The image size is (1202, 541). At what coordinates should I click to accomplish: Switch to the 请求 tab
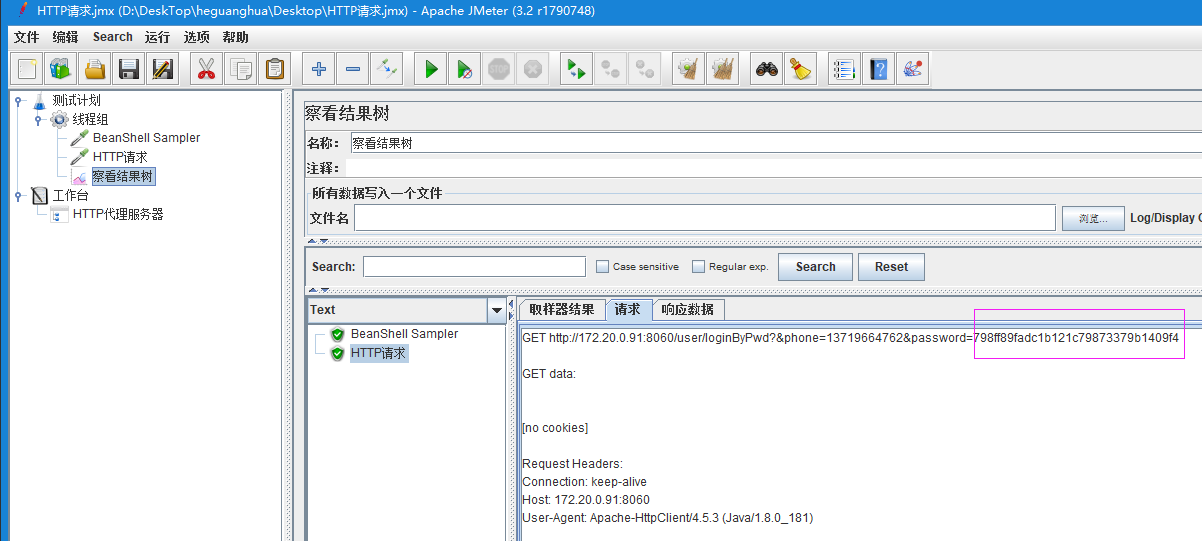(628, 309)
